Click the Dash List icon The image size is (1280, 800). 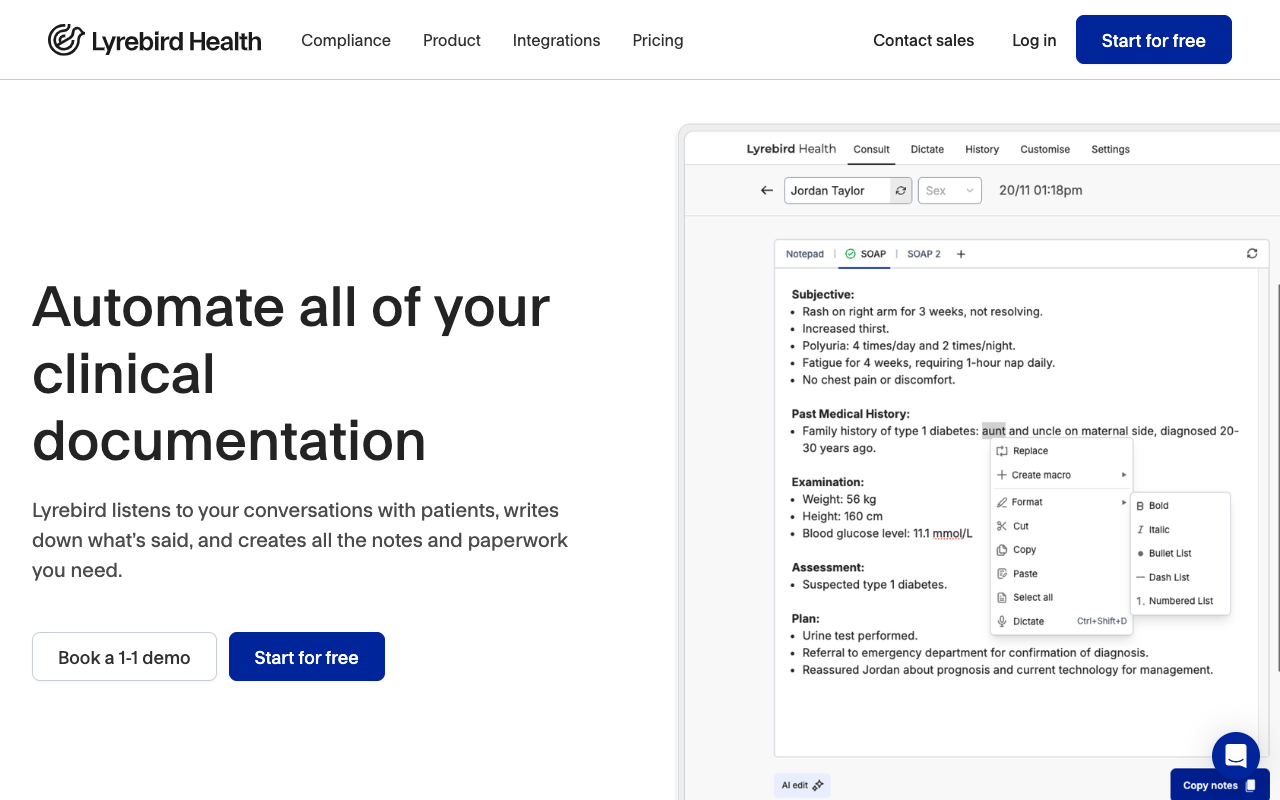pyautogui.click(x=1141, y=577)
